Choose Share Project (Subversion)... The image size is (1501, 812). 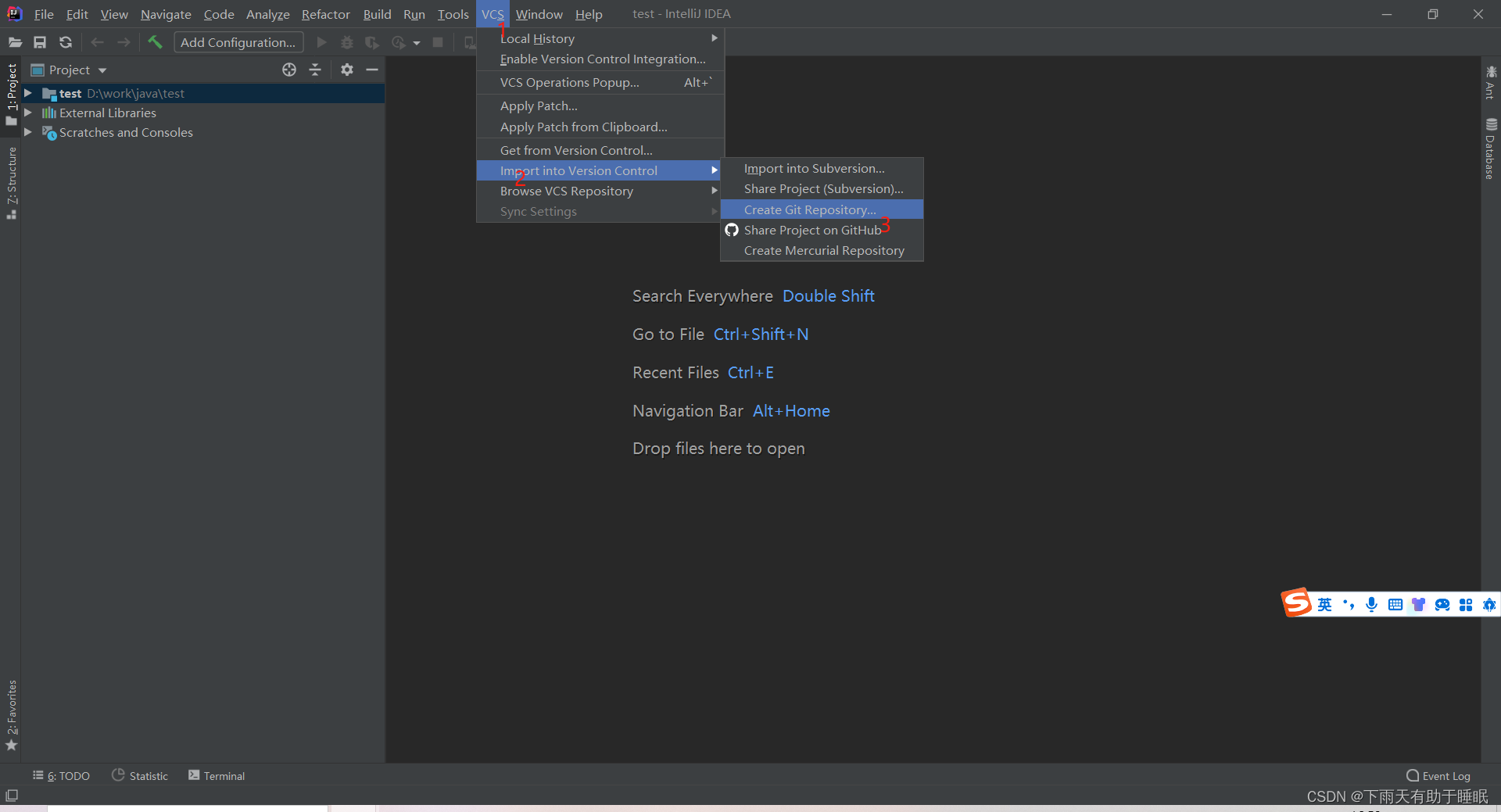click(822, 188)
